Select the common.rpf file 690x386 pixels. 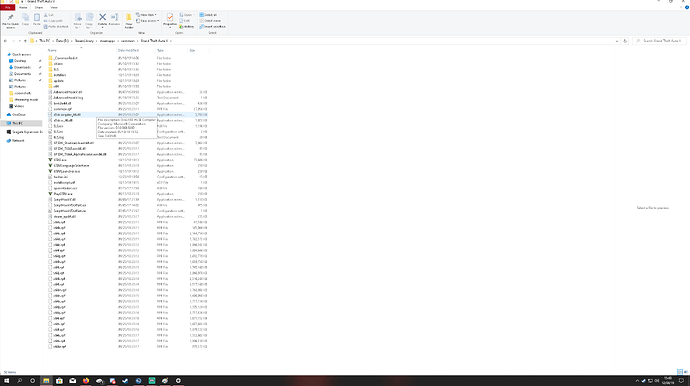(62, 109)
